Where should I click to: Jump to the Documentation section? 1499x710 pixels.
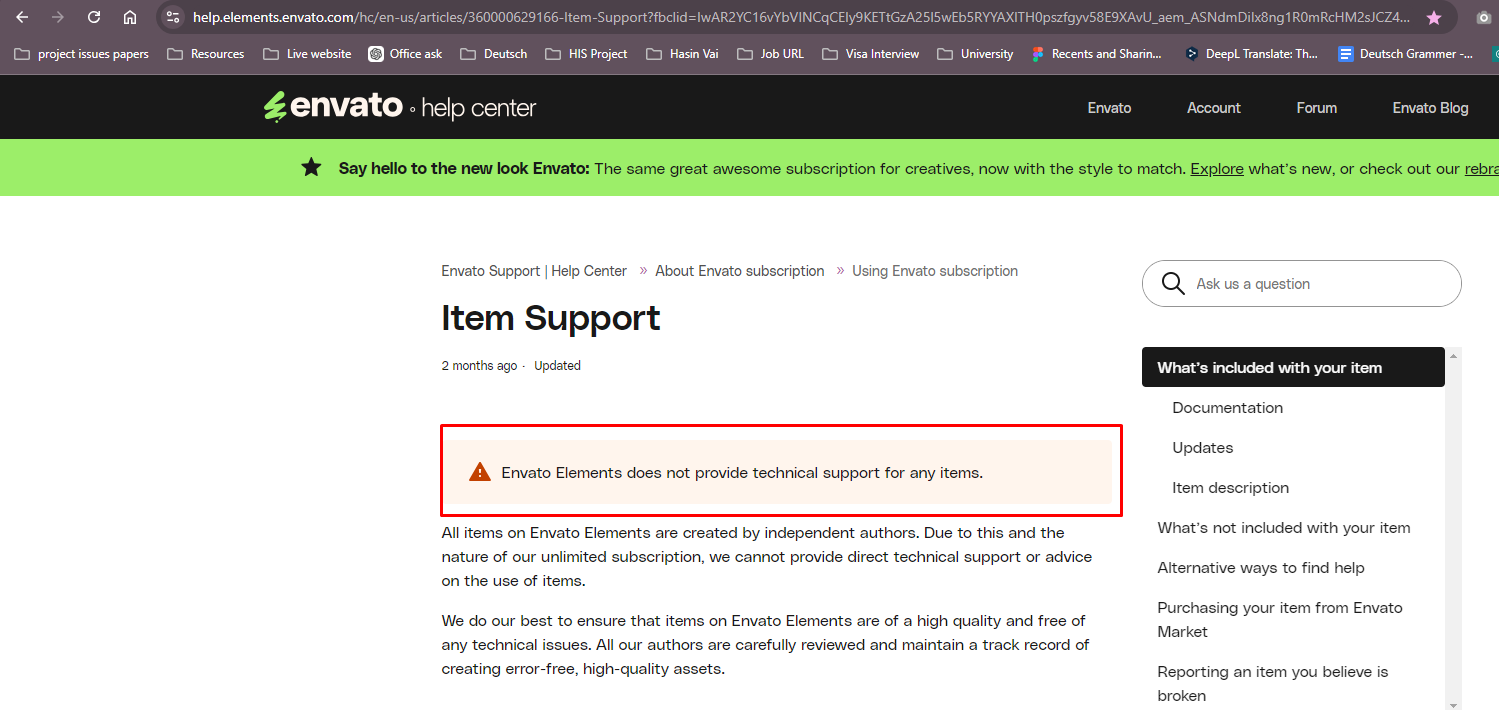tap(1228, 408)
